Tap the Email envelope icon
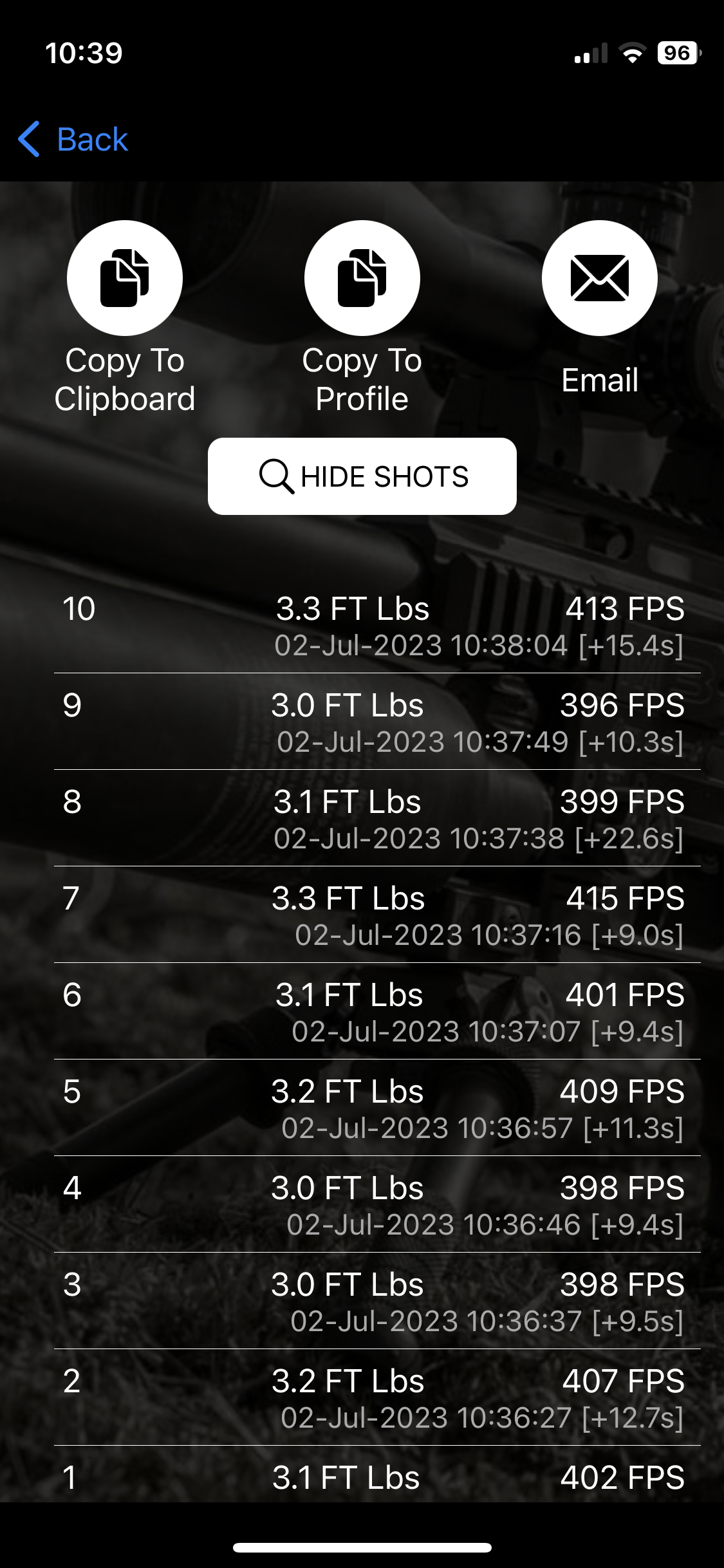This screenshot has height=1568, width=724. tap(600, 278)
